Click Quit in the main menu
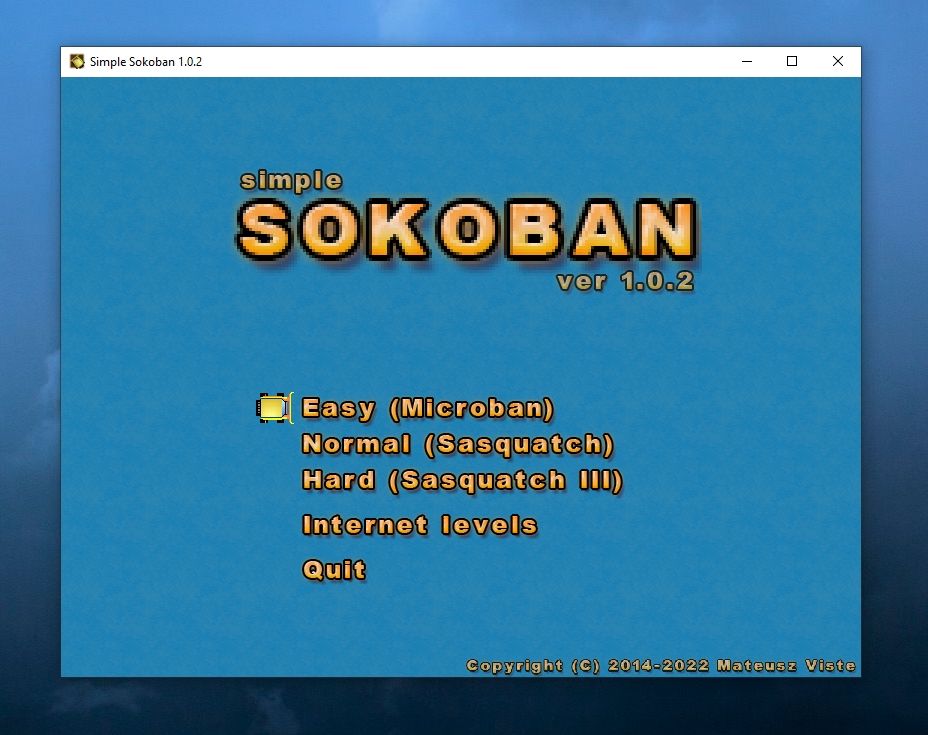 coord(334,570)
